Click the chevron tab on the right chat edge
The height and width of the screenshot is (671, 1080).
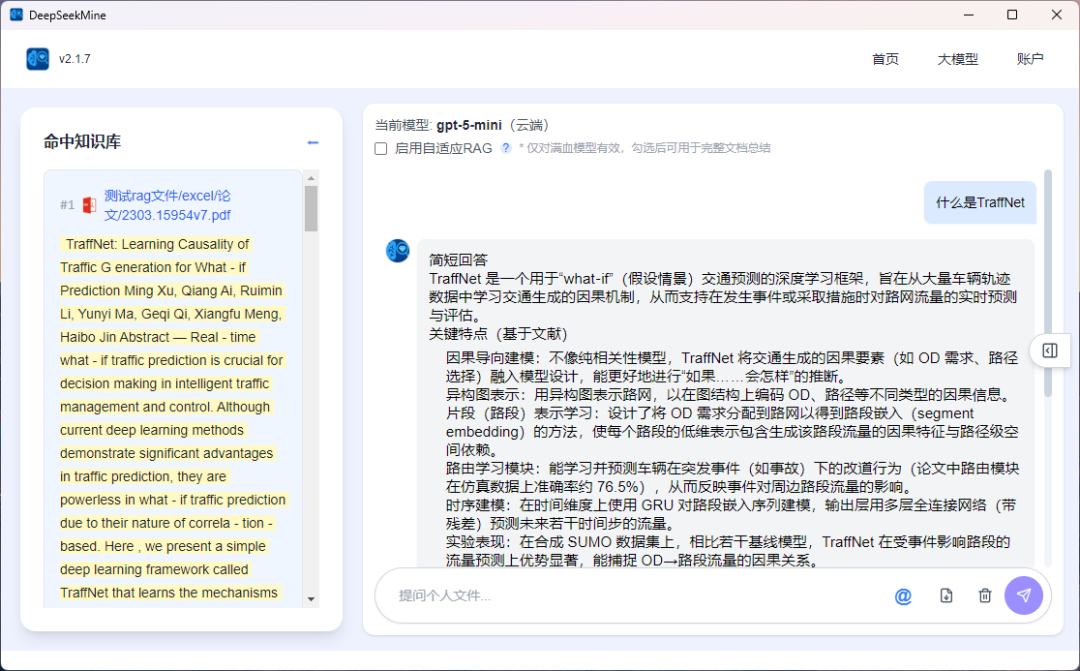coord(1048,351)
